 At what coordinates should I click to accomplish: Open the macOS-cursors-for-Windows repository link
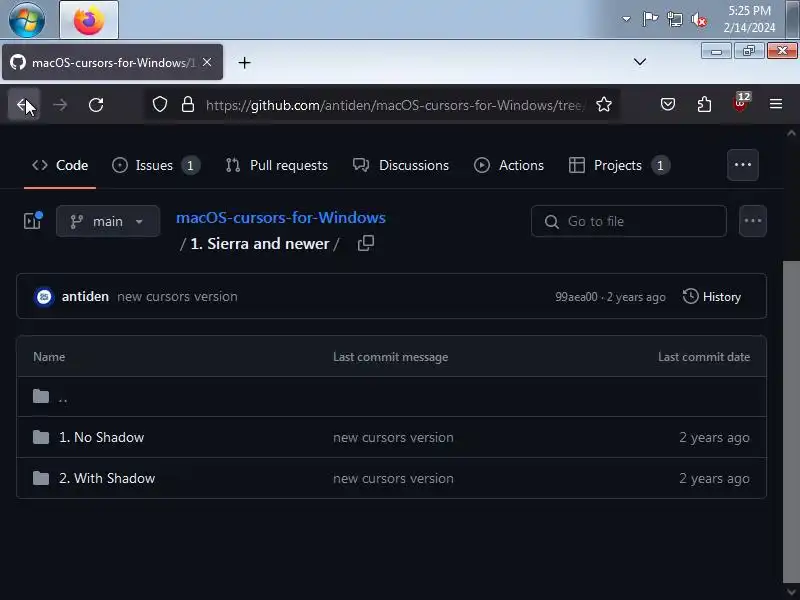click(x=281, y=218)
